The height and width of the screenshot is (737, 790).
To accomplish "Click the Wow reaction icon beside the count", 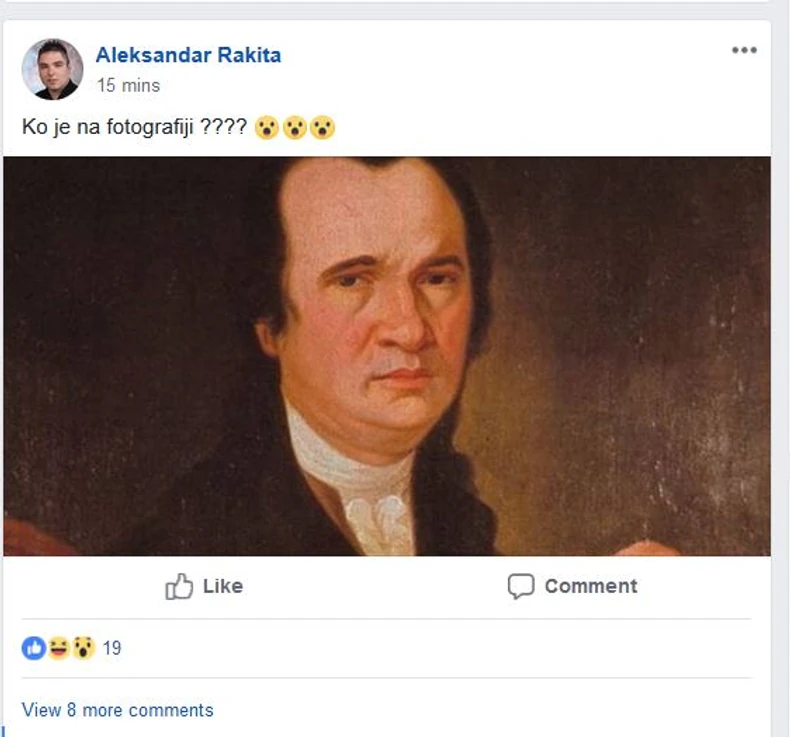I will coord(83,648).
